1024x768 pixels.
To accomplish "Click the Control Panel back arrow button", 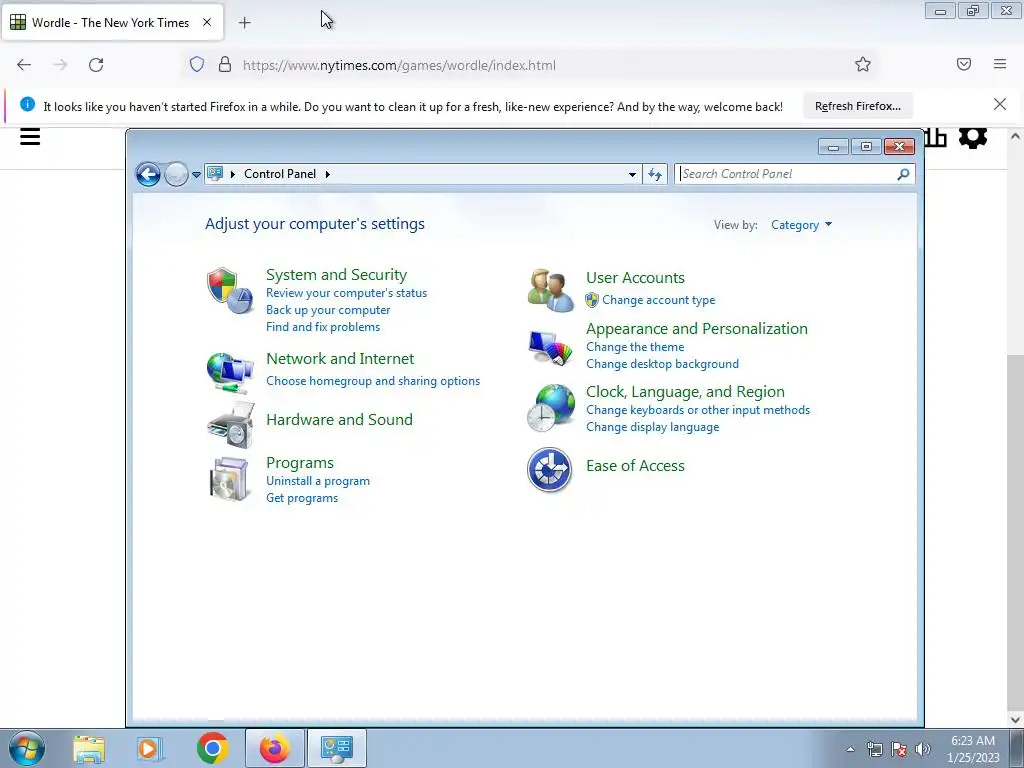I will [148, 174].
